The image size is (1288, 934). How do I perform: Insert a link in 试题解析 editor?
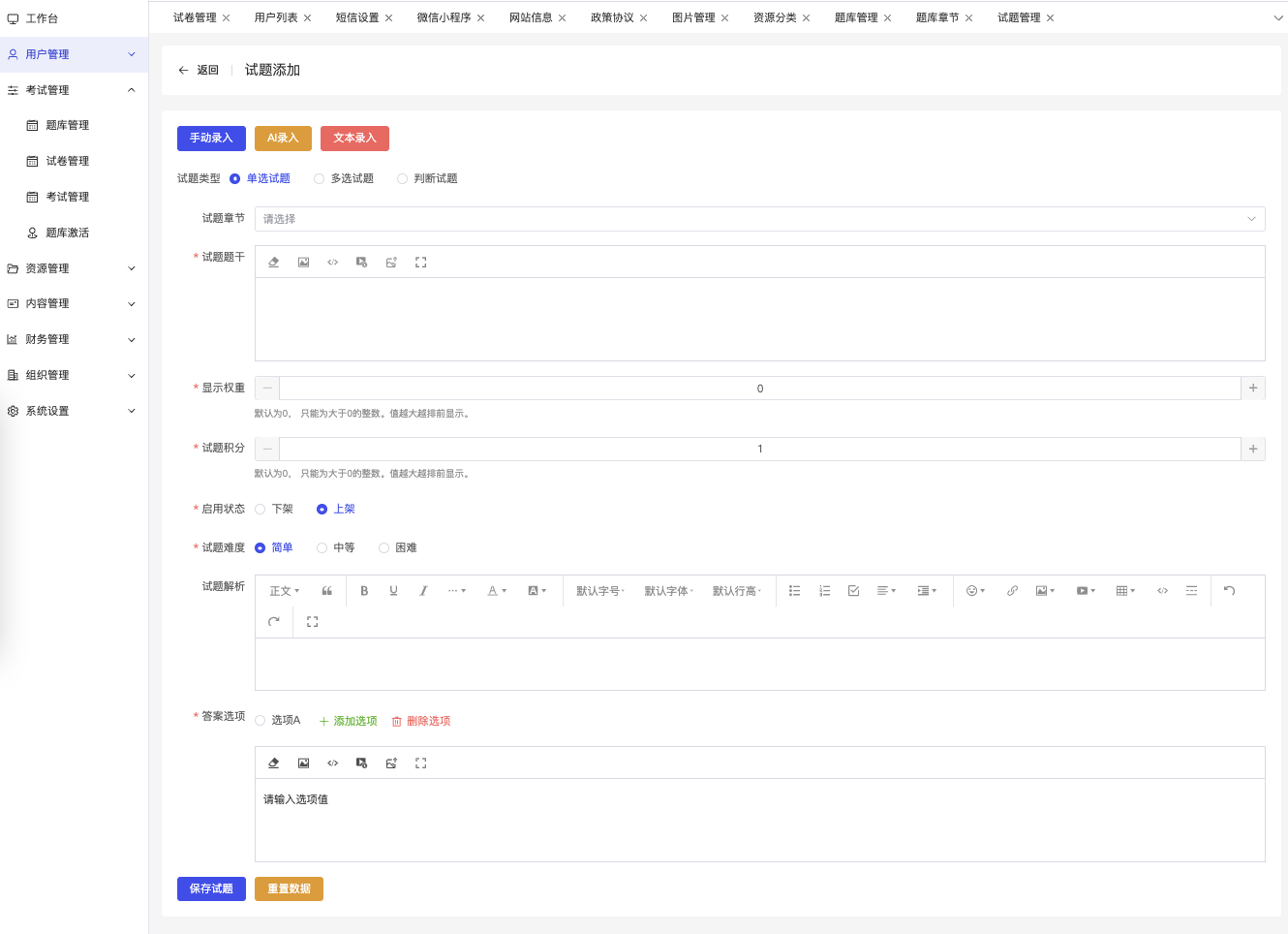[1012, 591]
